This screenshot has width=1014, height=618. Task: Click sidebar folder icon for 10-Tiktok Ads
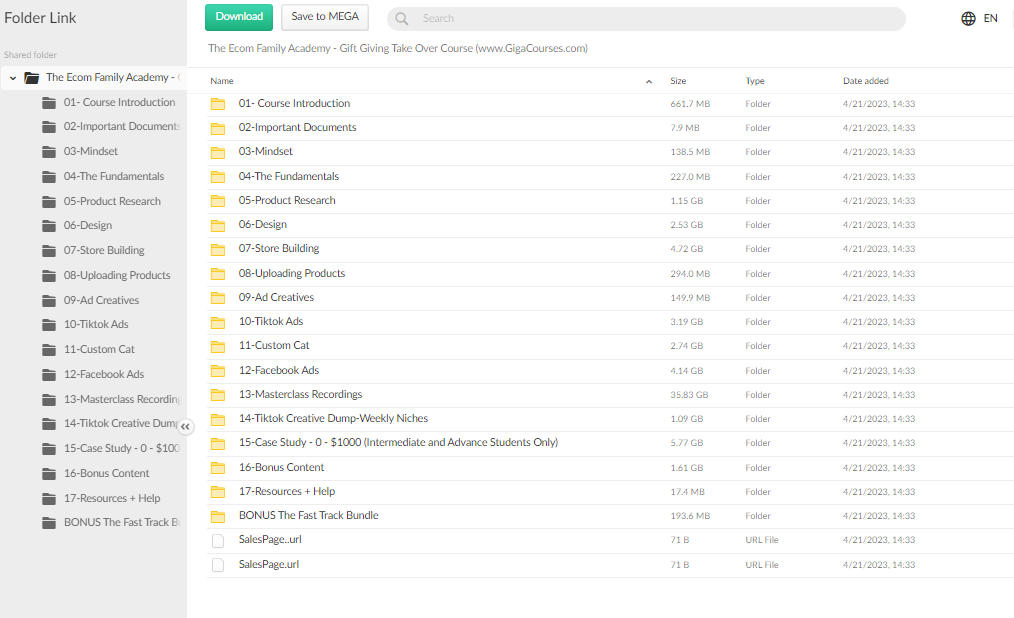pyautogui.click(x=49, y=325)
